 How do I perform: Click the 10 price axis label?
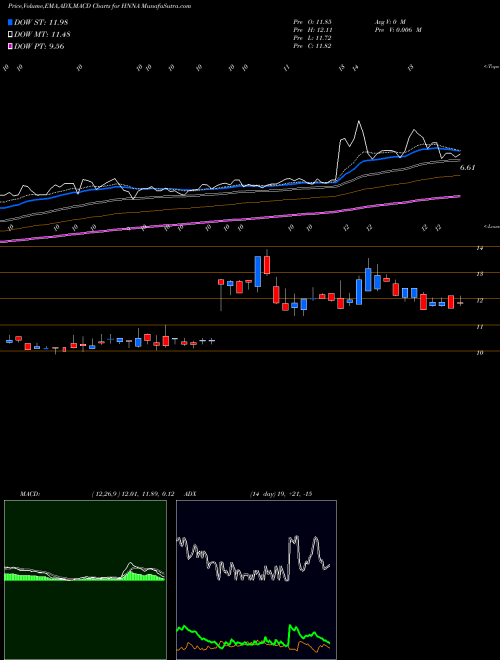point(479,353)
